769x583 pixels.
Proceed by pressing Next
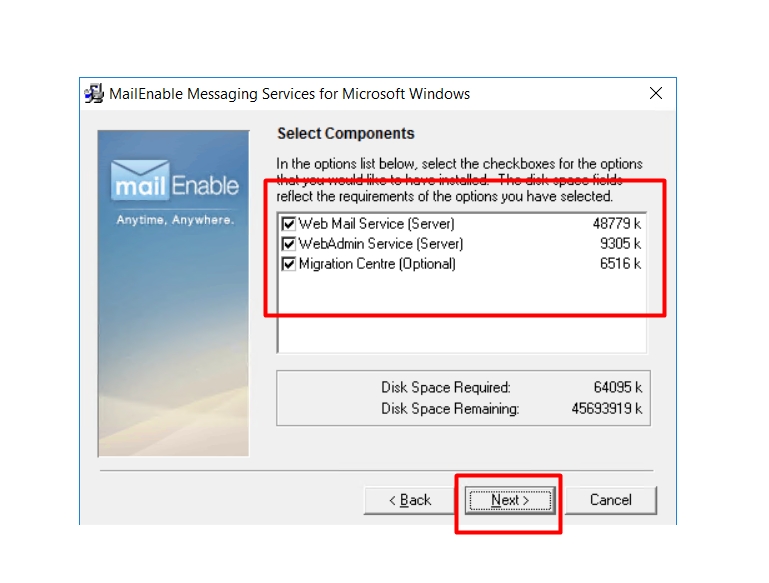(509, 500)
